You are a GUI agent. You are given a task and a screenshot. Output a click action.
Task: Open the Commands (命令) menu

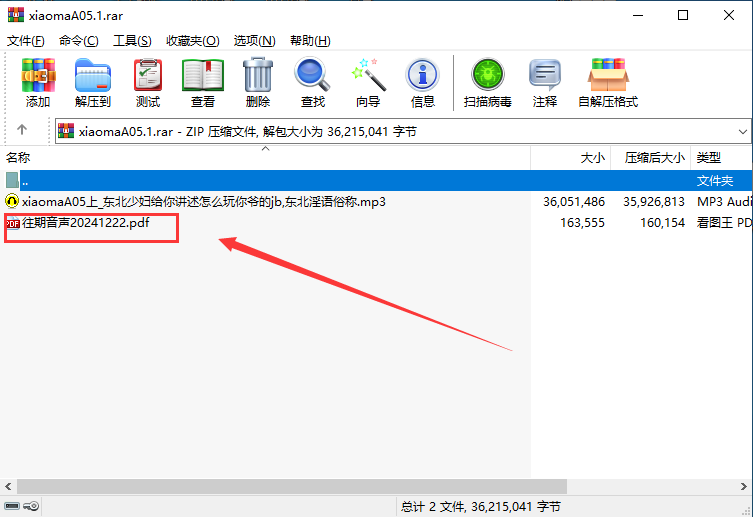point(78,41)
